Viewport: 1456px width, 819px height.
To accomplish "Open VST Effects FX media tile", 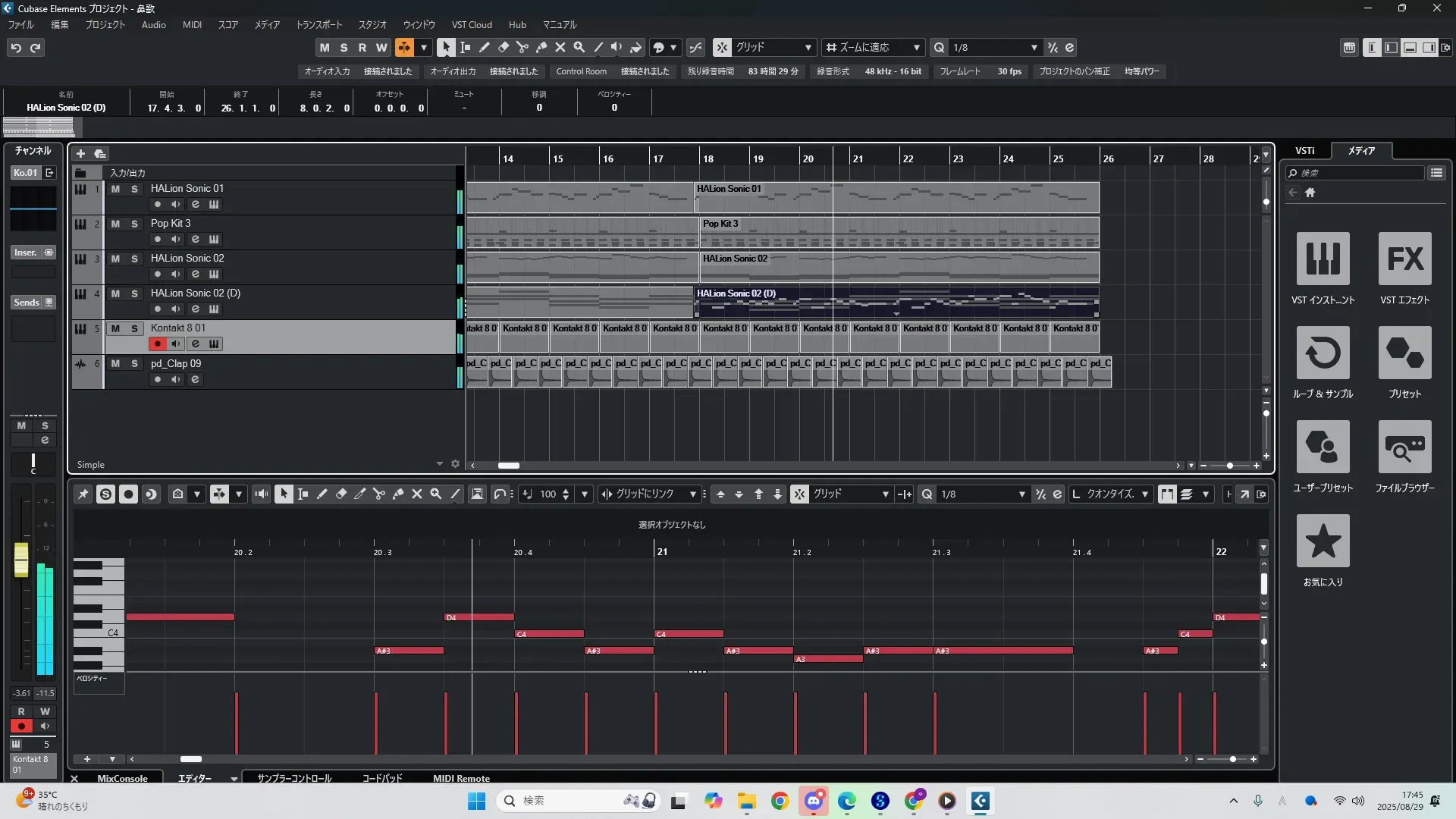I will pos(1404,259).
